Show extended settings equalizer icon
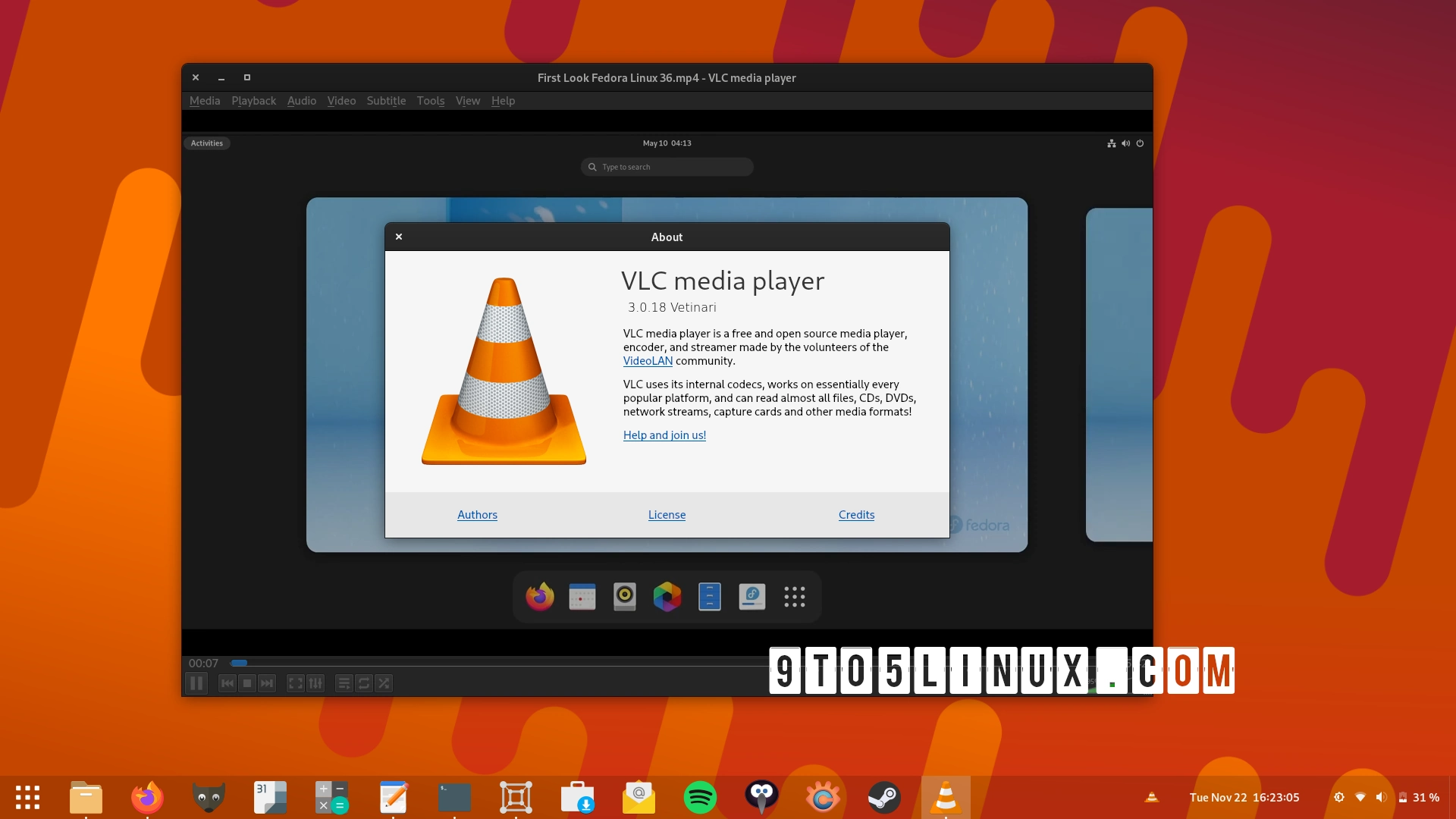 pyautogui.click(x=315, y=683)
